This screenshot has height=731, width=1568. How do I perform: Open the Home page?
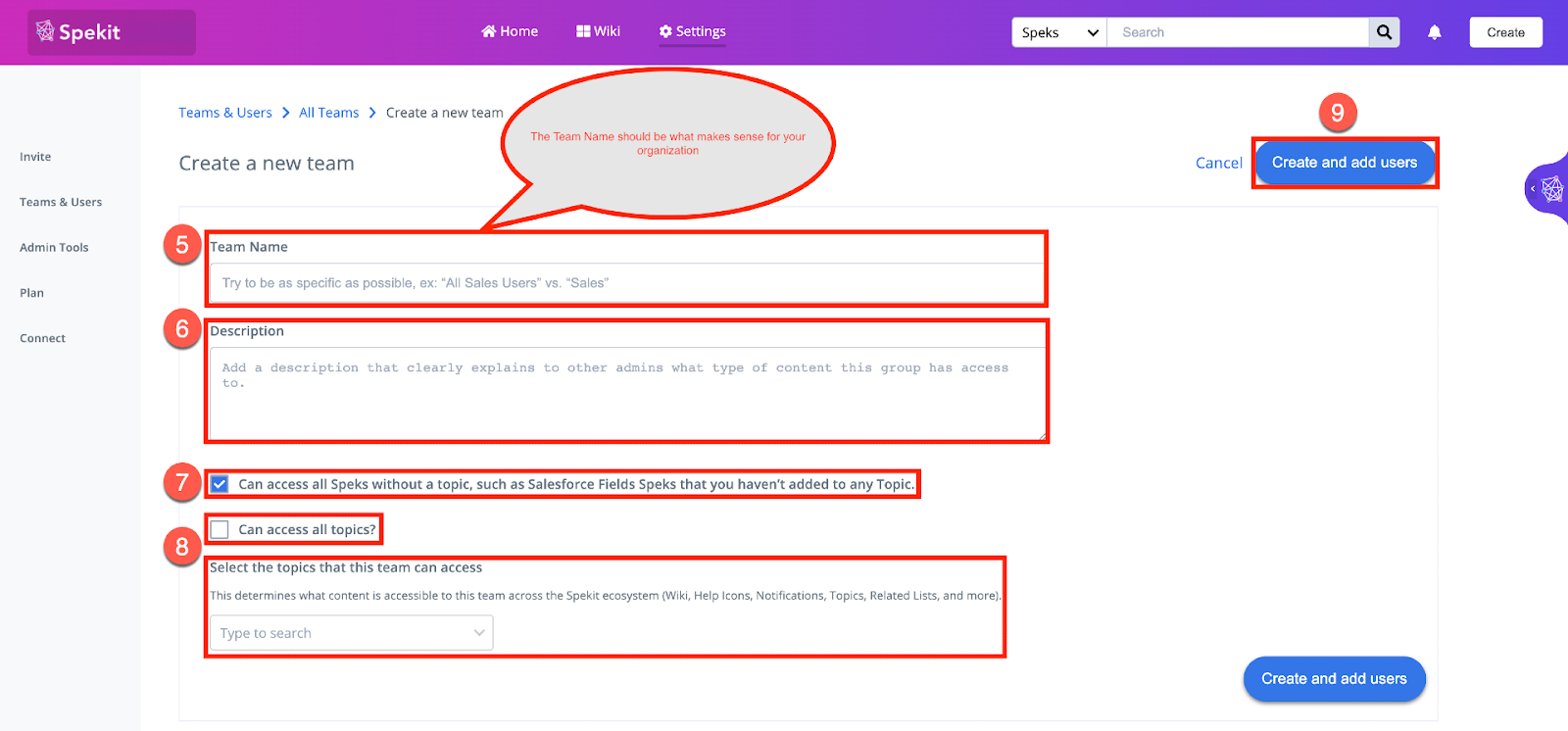(x=510, y=31)
